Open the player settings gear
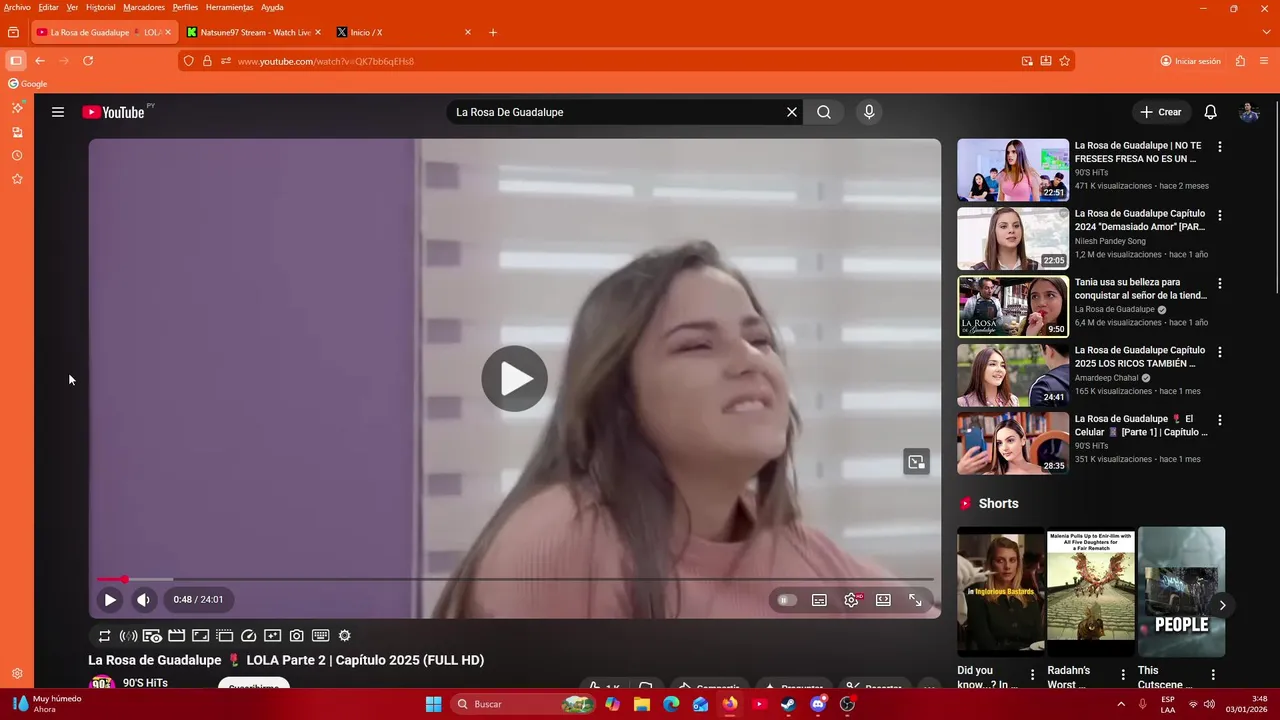This screenshot has height=720, width=1280. pyautogui.click(x=851, y=600)
